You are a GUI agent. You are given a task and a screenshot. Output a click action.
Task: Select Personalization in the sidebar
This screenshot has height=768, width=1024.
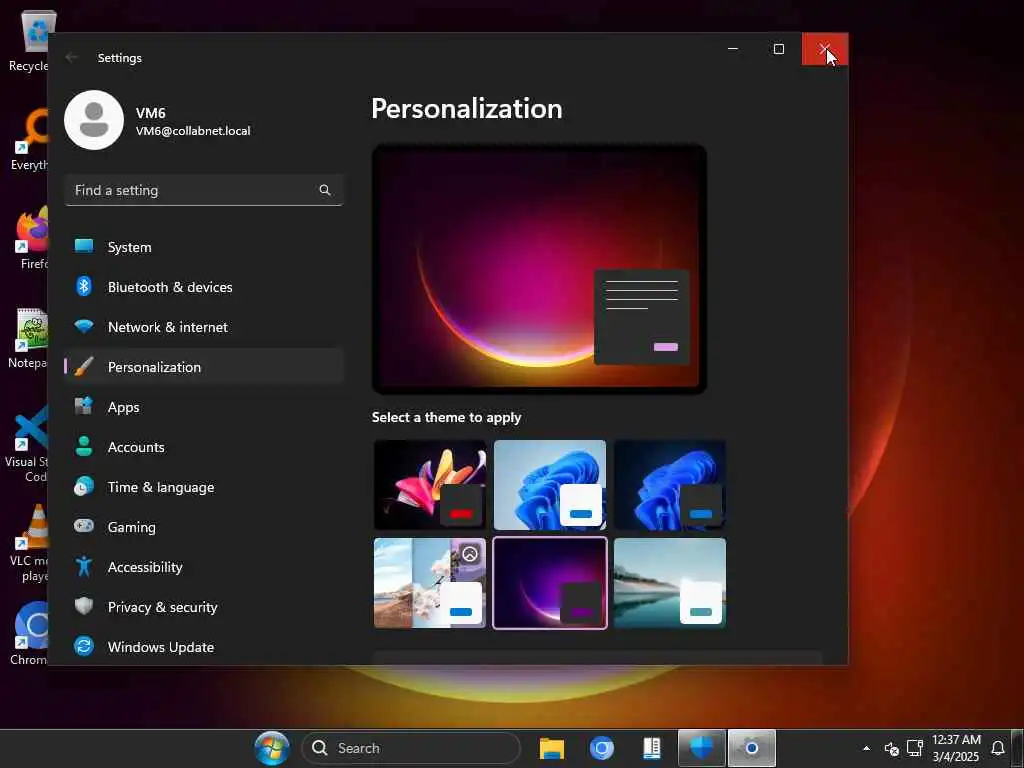coord(204,367)
